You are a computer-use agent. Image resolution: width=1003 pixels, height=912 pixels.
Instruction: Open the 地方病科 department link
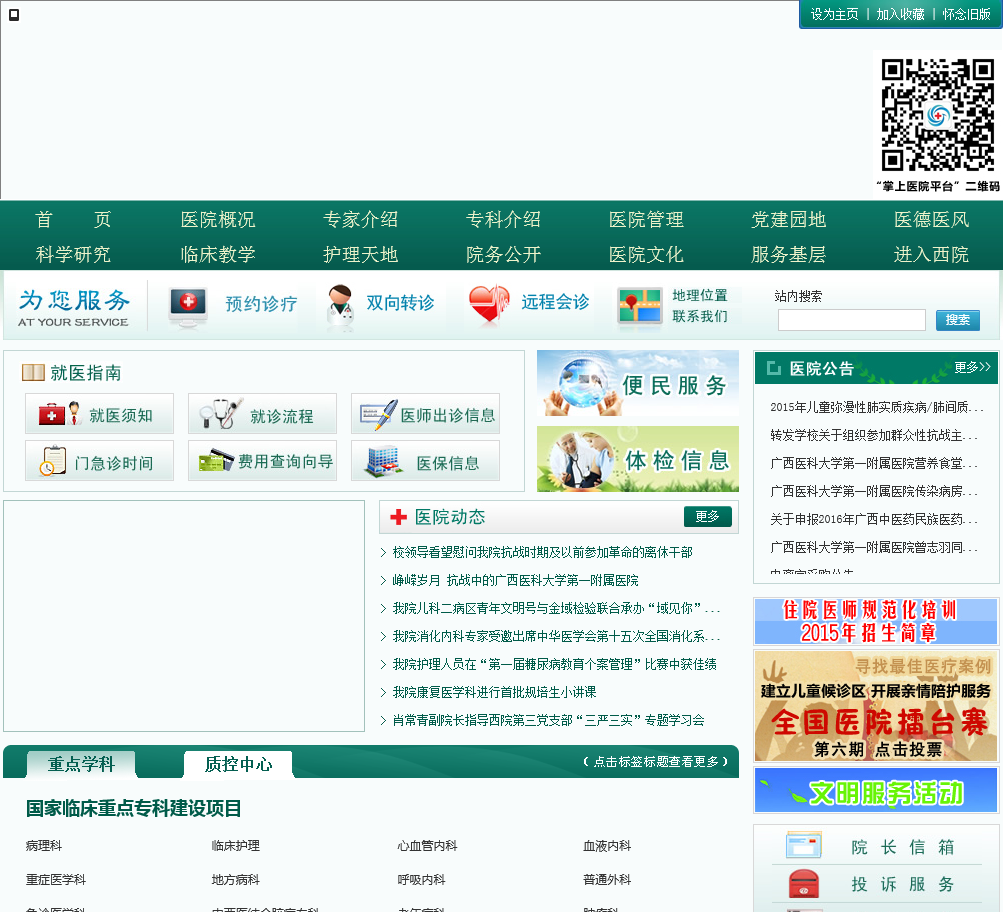(235, 879)
